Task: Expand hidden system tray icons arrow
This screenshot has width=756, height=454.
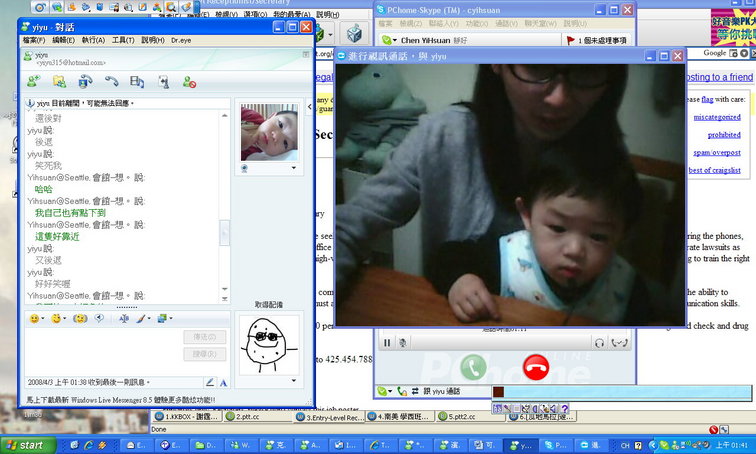Action: coord(653,446)
